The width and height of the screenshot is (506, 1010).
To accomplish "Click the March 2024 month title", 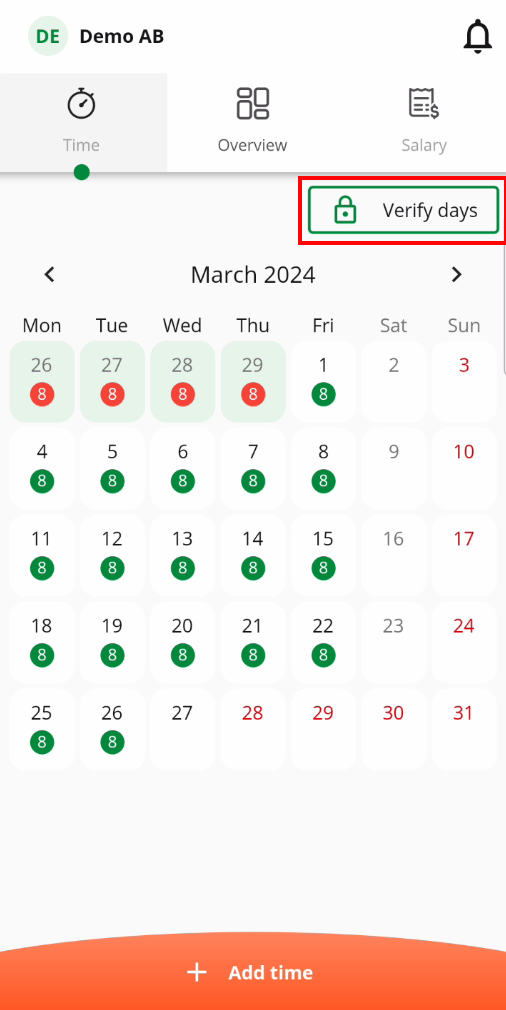I will (x=253, y=275).
